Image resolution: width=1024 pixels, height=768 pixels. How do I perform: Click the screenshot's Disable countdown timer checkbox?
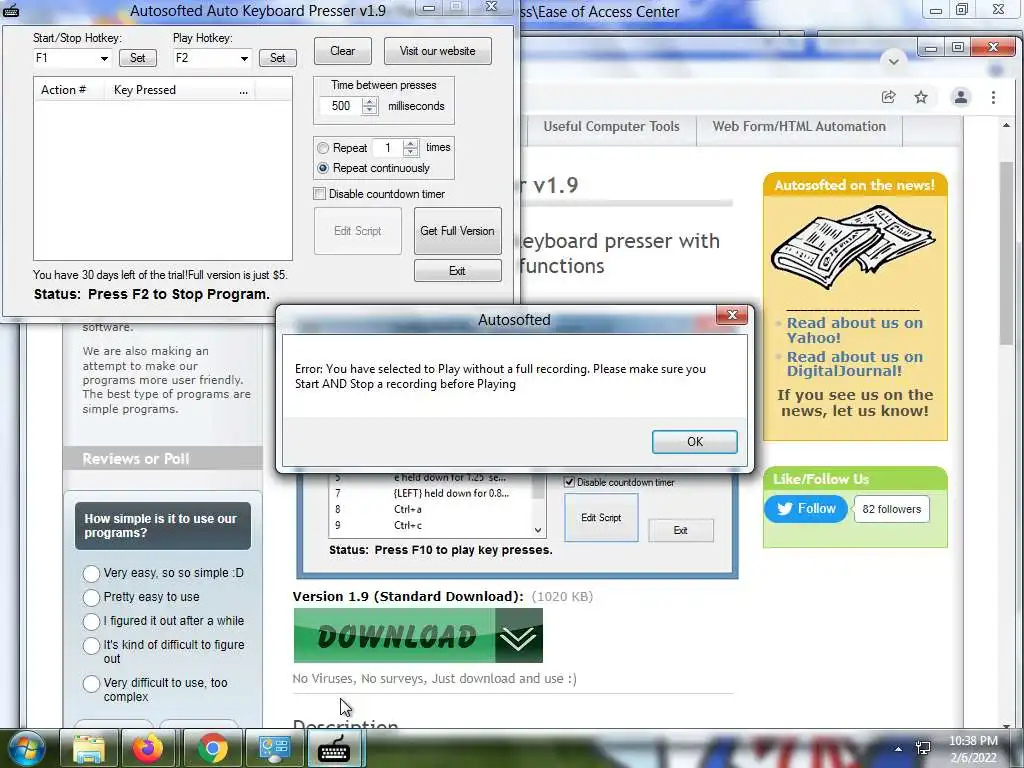coord(569,483)
